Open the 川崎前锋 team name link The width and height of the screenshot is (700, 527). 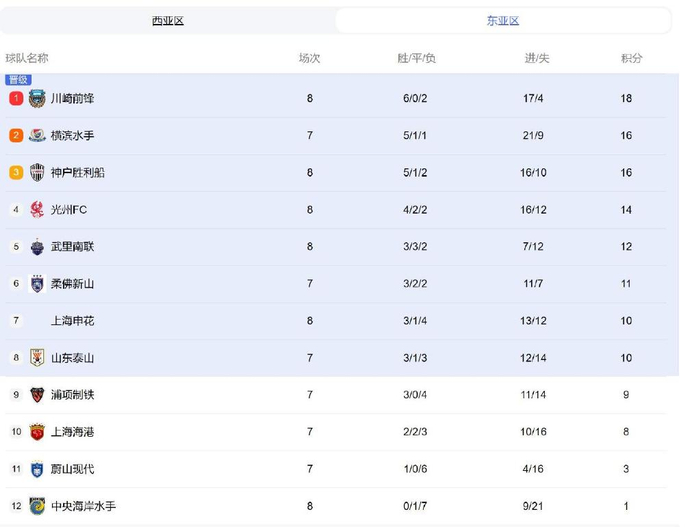(73, 98)
